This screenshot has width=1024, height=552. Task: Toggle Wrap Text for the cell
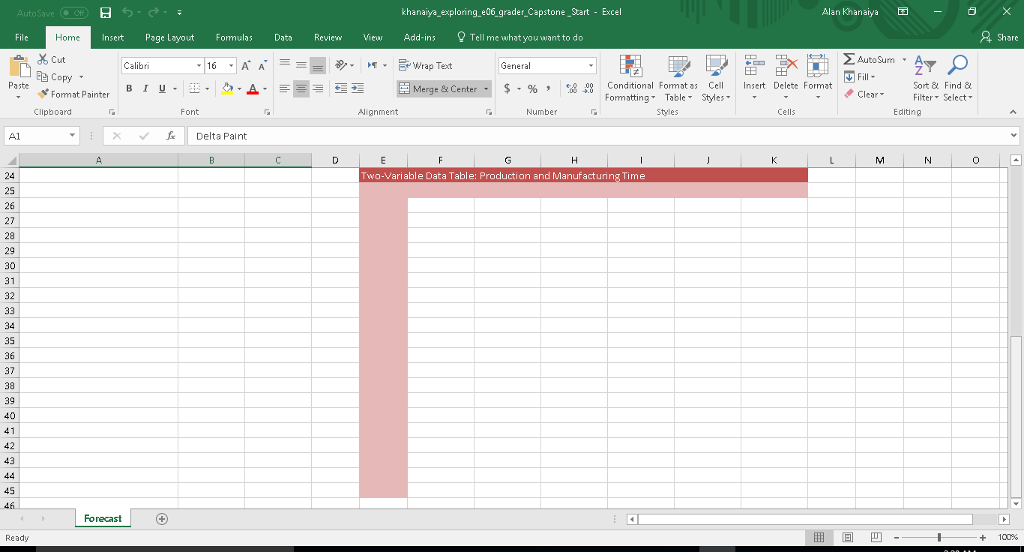point(426,65)
